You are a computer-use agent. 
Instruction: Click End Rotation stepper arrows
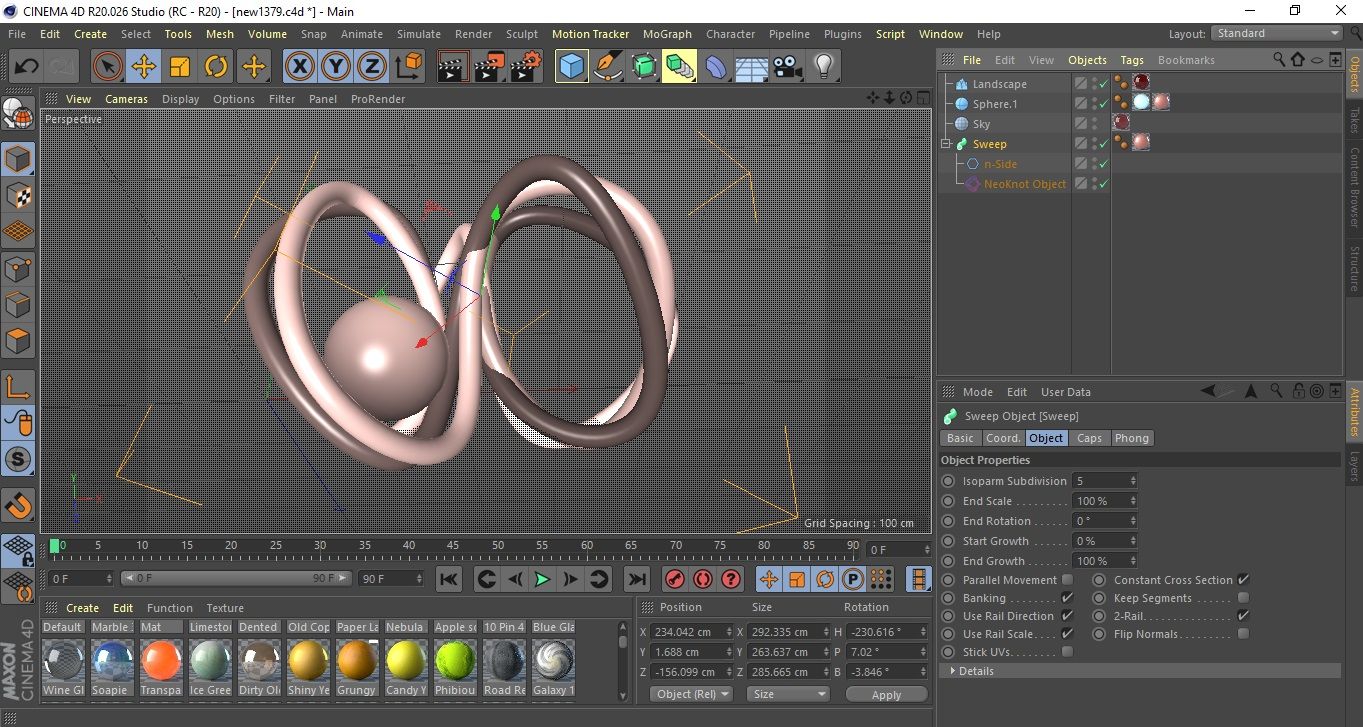coord(1133,521)
